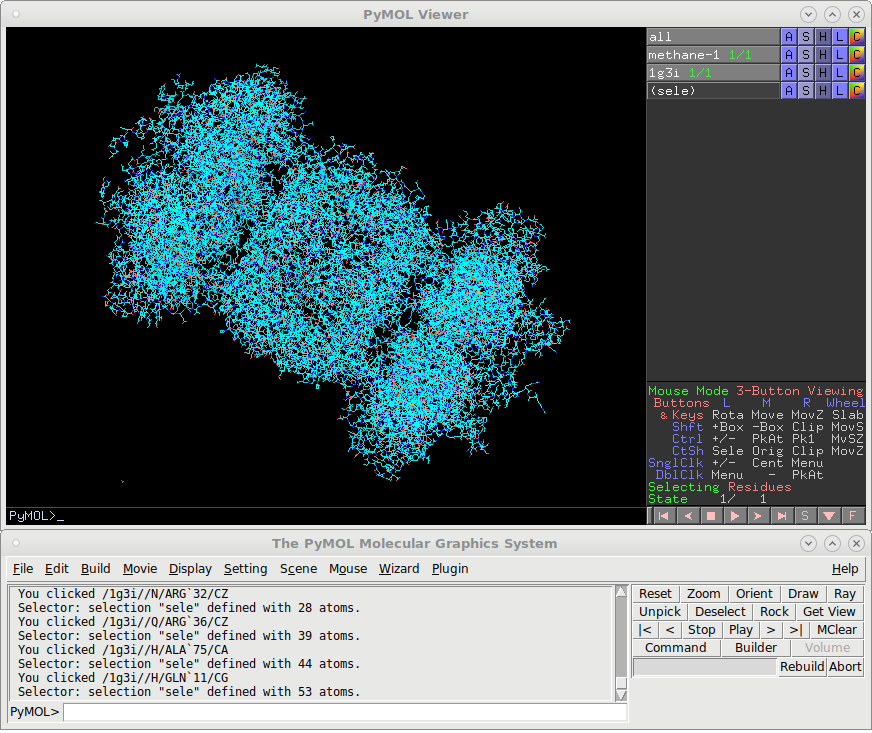Screen dimensions: 872x733
Task: Open Action menu for (sele) selection
Action: point(789,90)
